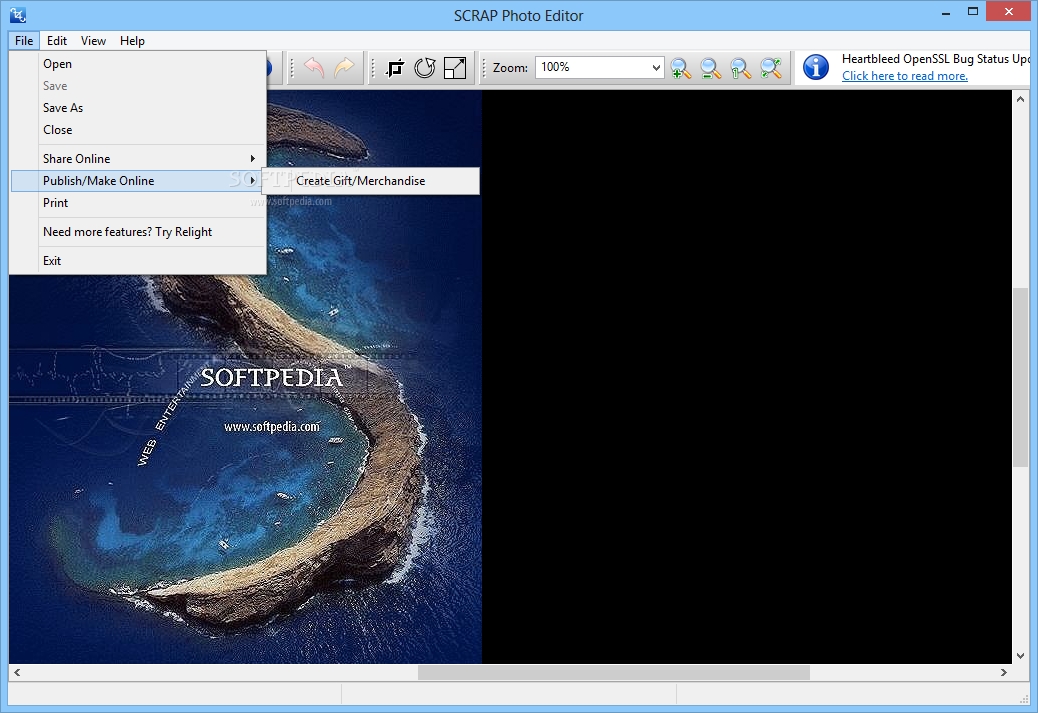Viewport: 1038px width, 713px height.
Task: Click the vertical scrollbar down arrow
Action: [1020, 656]
